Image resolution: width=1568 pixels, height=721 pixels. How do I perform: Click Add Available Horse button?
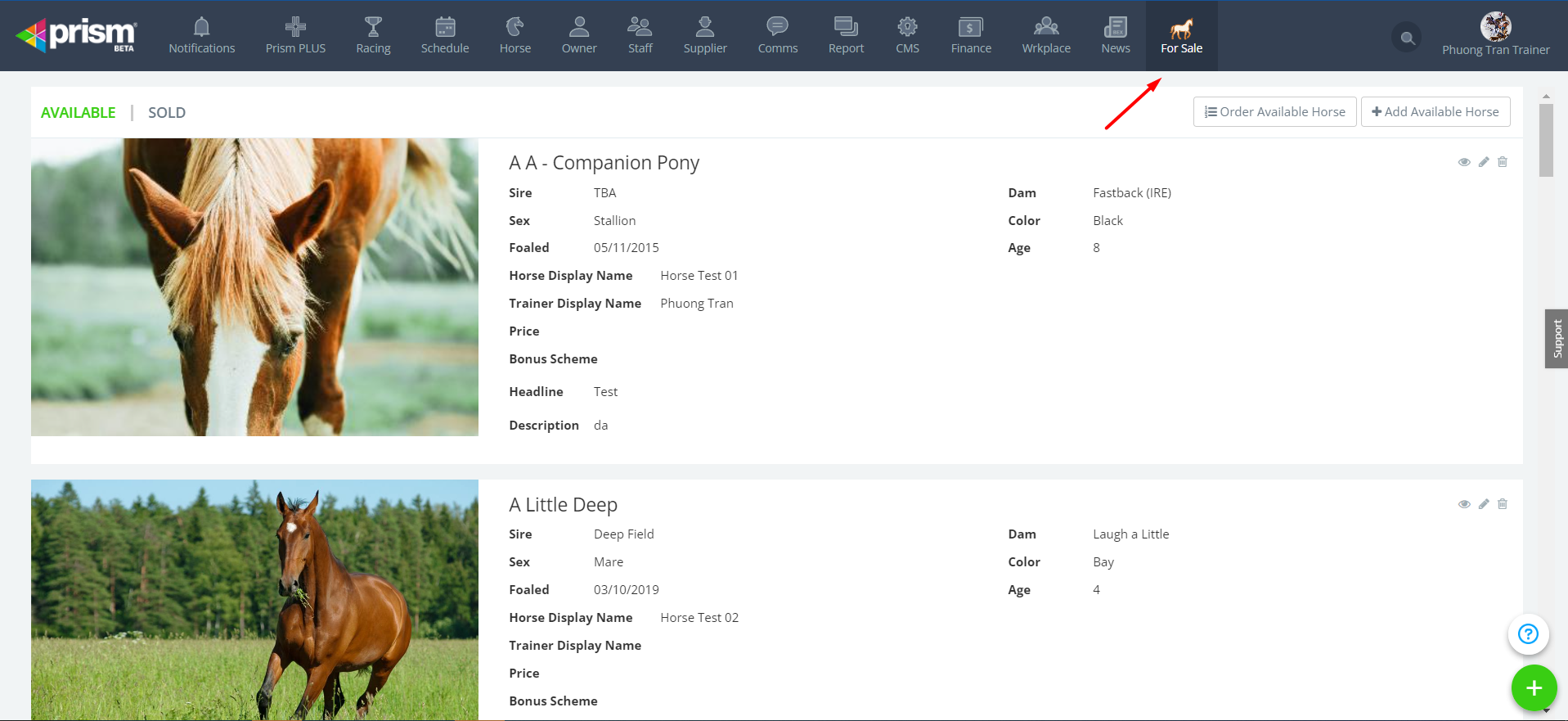click(x=1435, y=112)
